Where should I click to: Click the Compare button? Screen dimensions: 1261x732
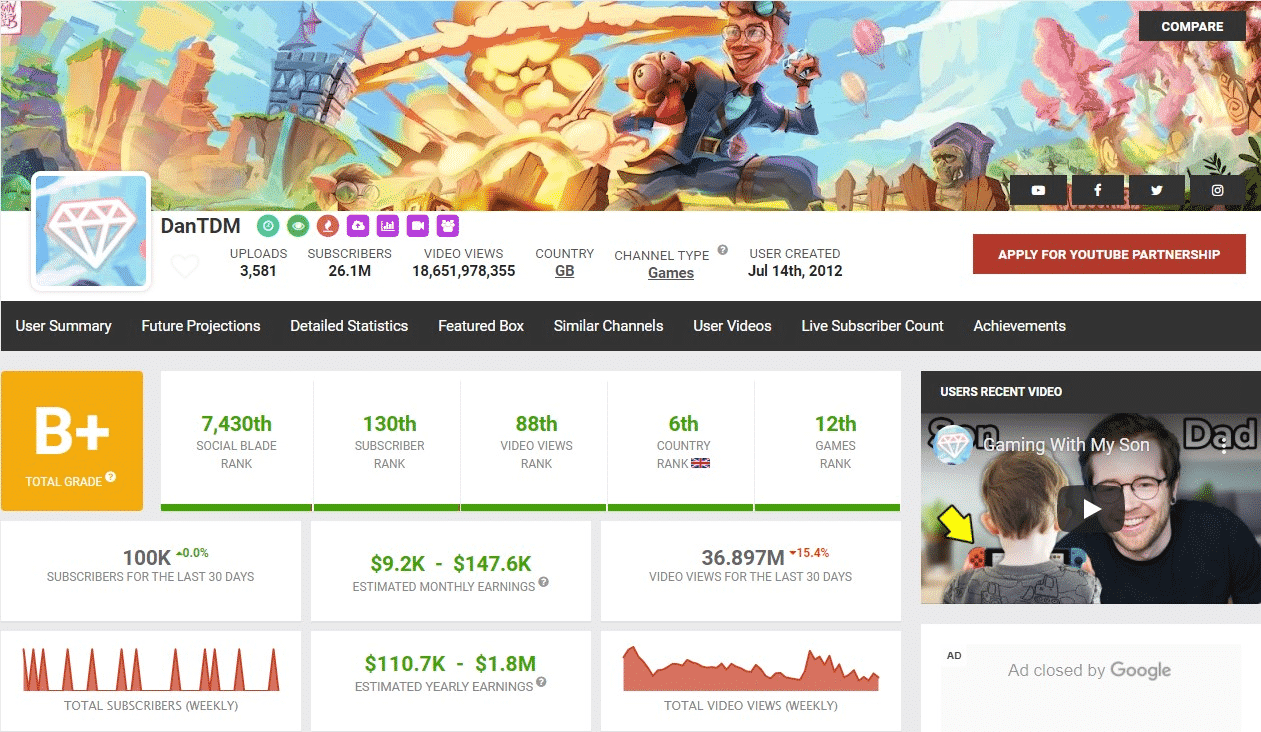[1192, 26]
